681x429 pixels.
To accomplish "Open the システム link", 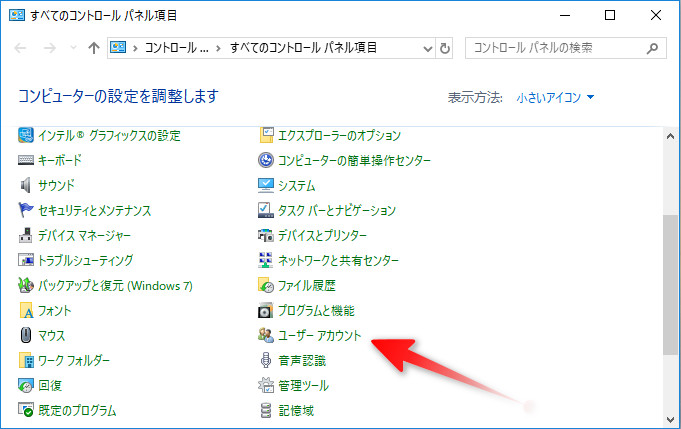I will [296, 185].
